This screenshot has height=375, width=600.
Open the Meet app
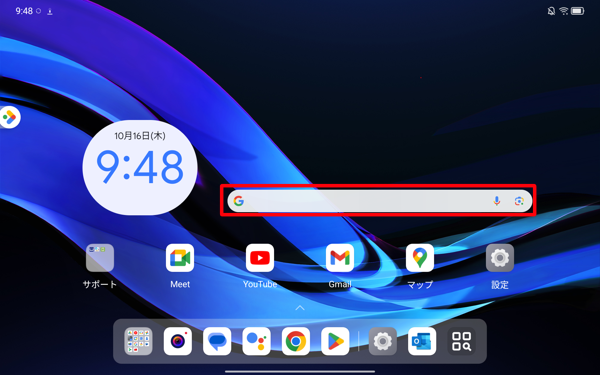point(180,258)
